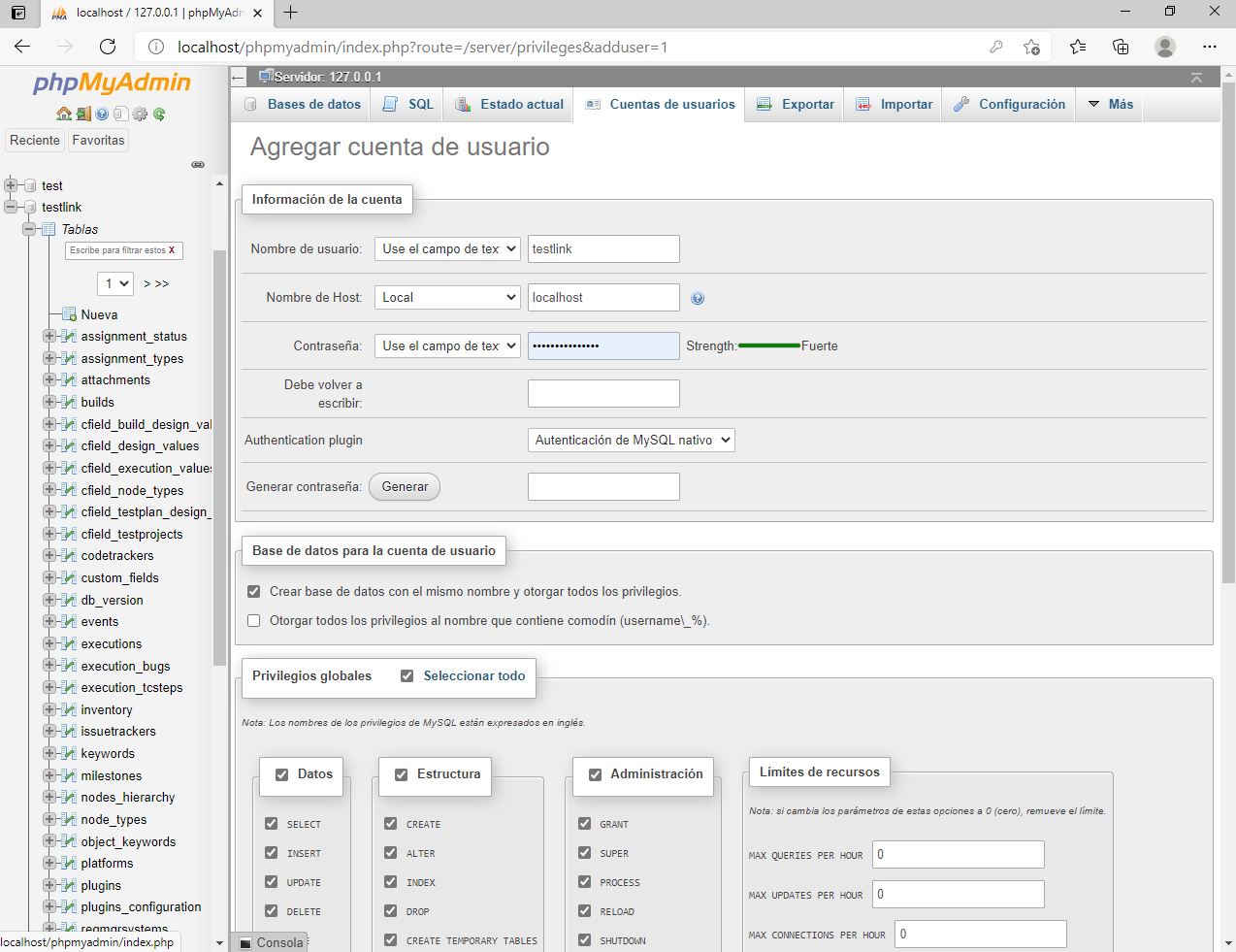The height and width of the screenshot is (952, 1236).
Task: Open the table page number dropdown
Action: (x=115, y=283)
